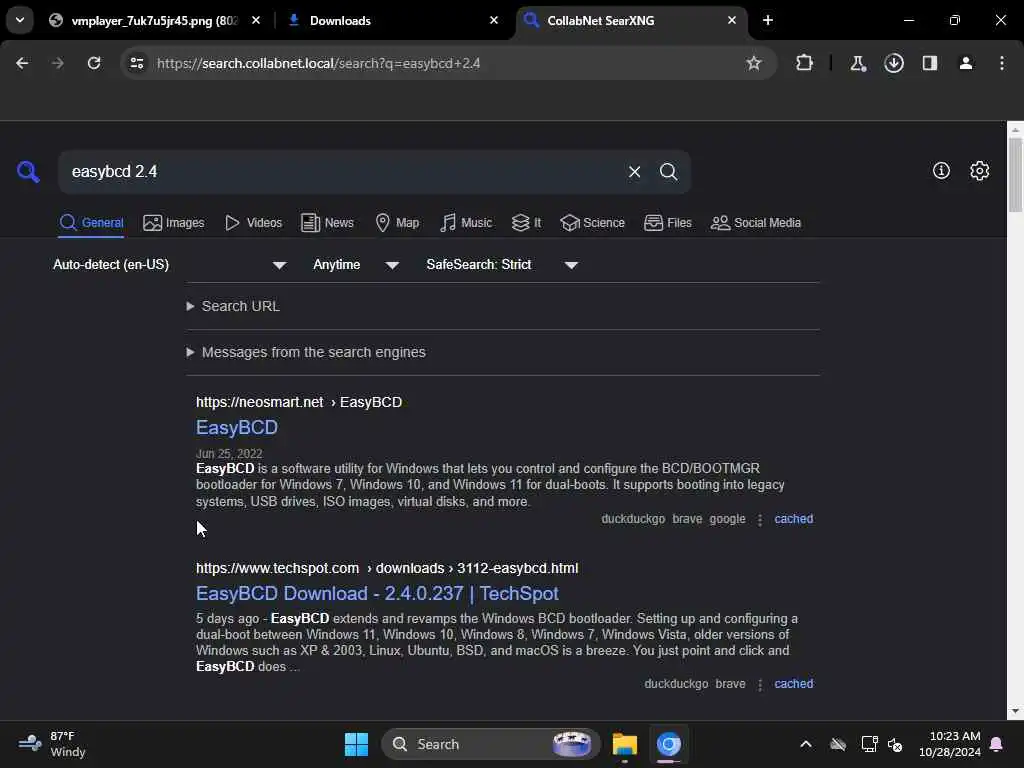Open File Explorer from the taskbar
1024x768 pixels.
(625, 744)
